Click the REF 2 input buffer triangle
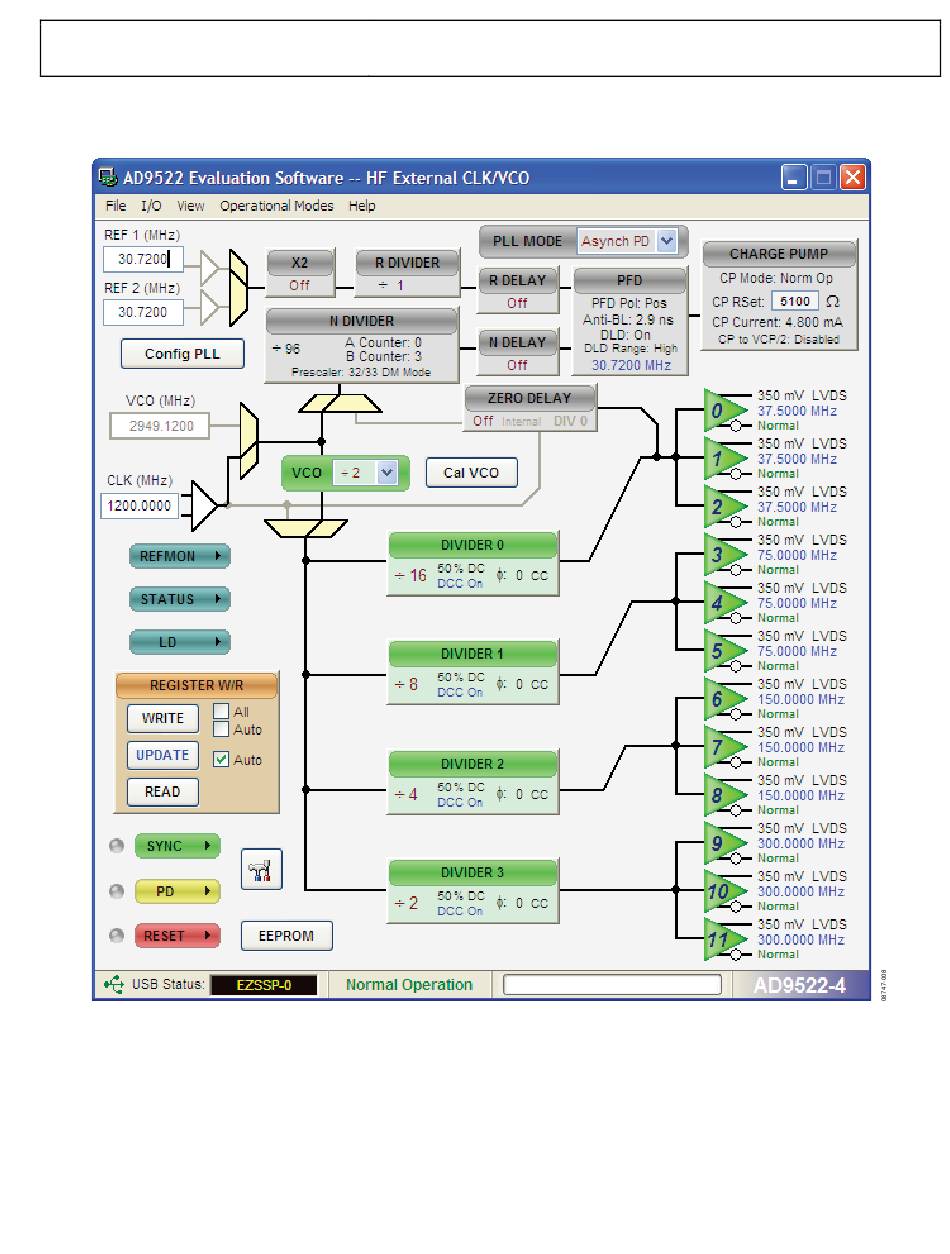Screen dimensions: 950x1254 pos(211,307)
